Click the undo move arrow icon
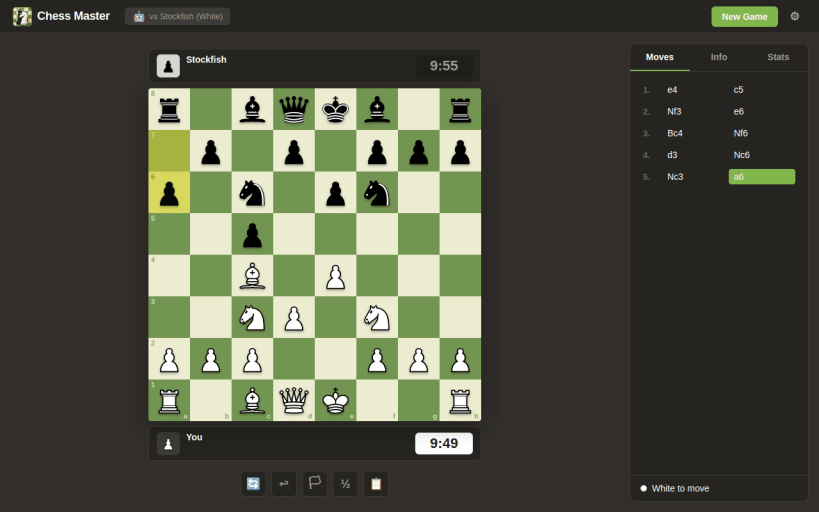The image size is (819, 512). (x=284, y=484)
